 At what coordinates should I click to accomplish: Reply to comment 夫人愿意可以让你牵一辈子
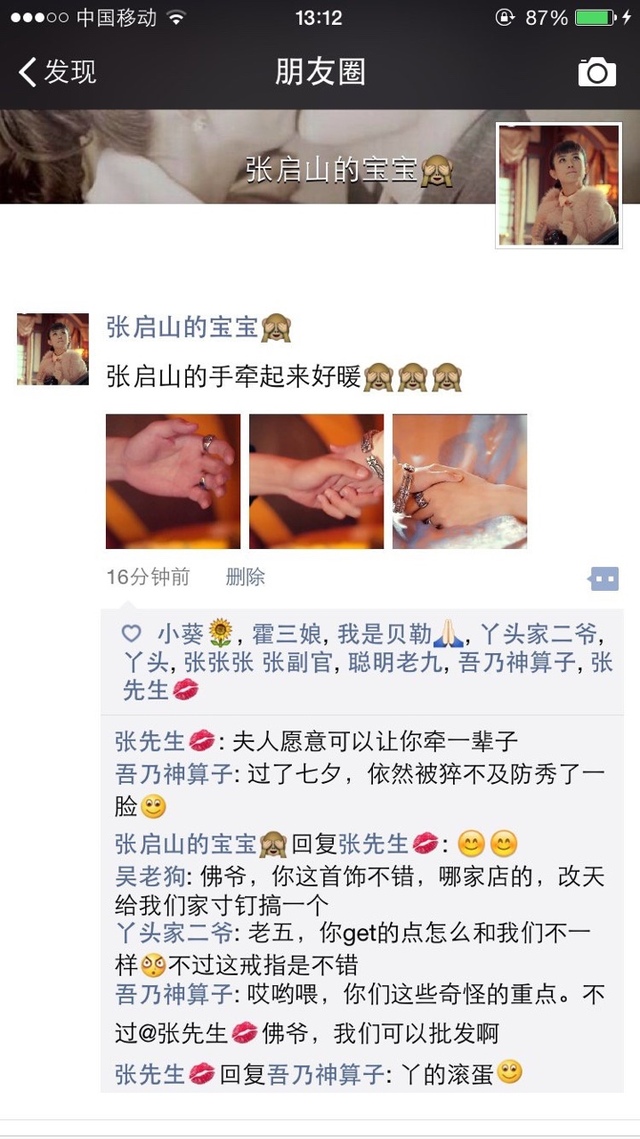[375, 741]
